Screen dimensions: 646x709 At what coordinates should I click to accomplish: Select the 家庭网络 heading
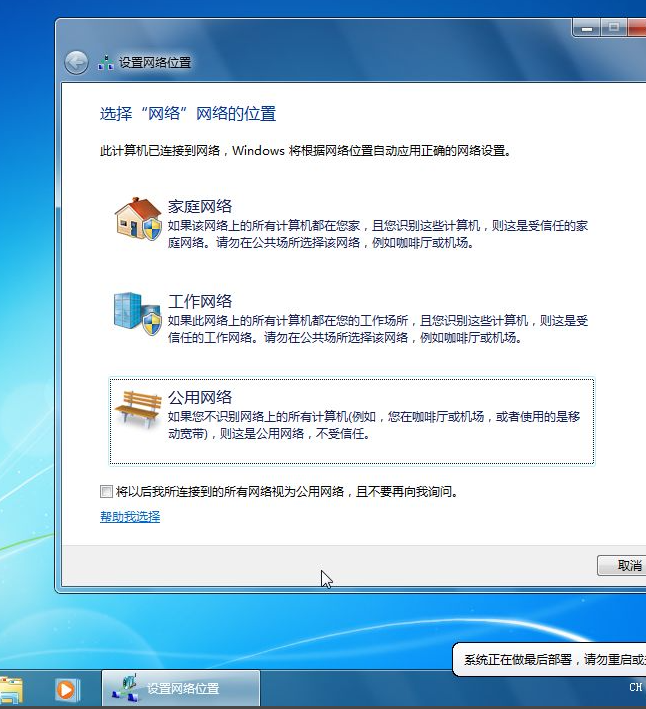point(200,206)
